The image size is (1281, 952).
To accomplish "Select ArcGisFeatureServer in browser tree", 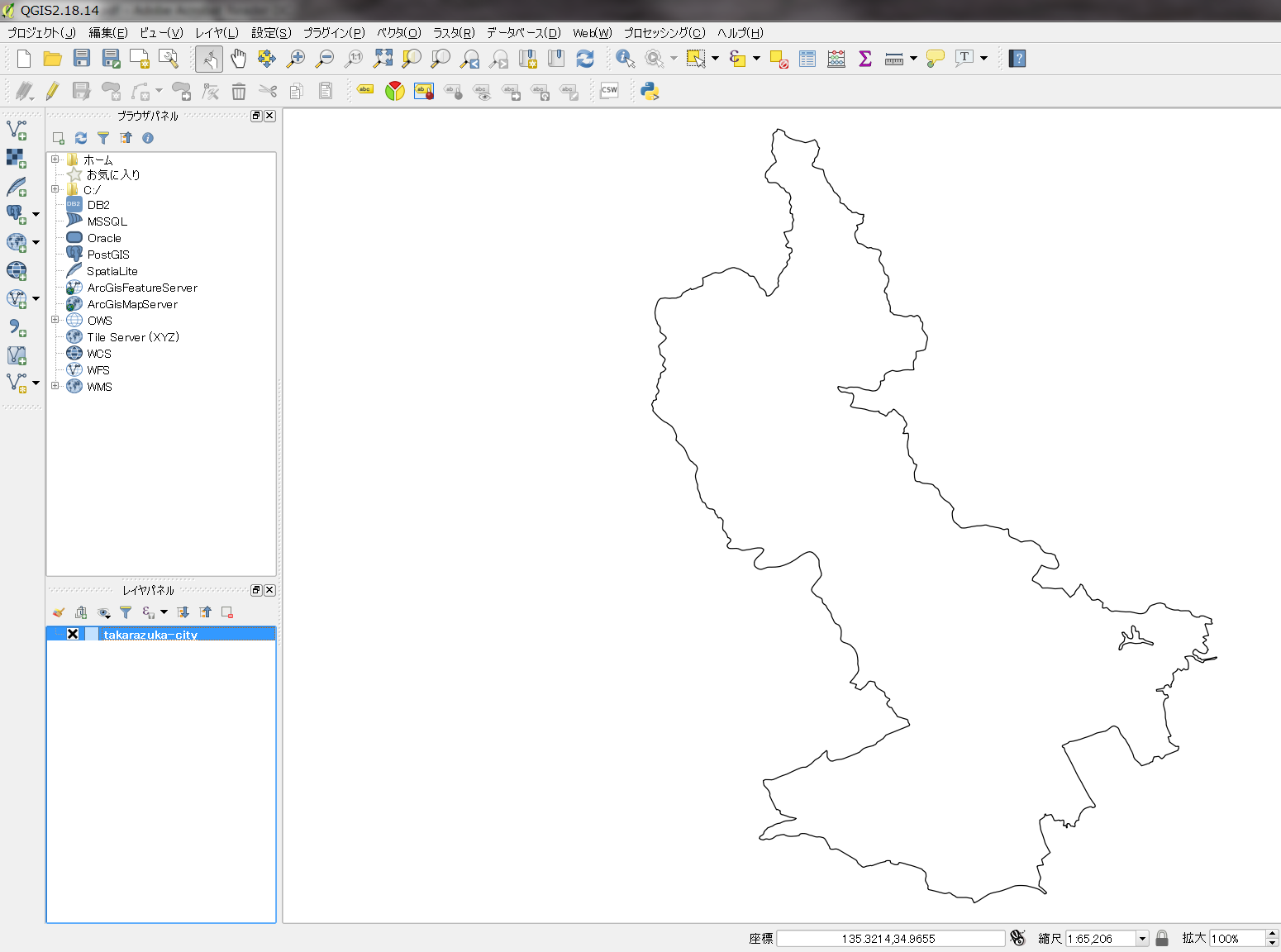I will [142, 288].
